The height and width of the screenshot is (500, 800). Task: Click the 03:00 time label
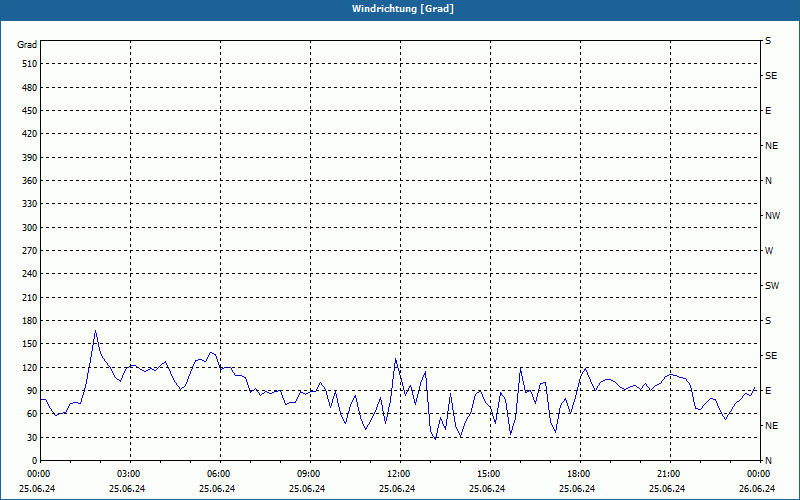pos(131,474)
